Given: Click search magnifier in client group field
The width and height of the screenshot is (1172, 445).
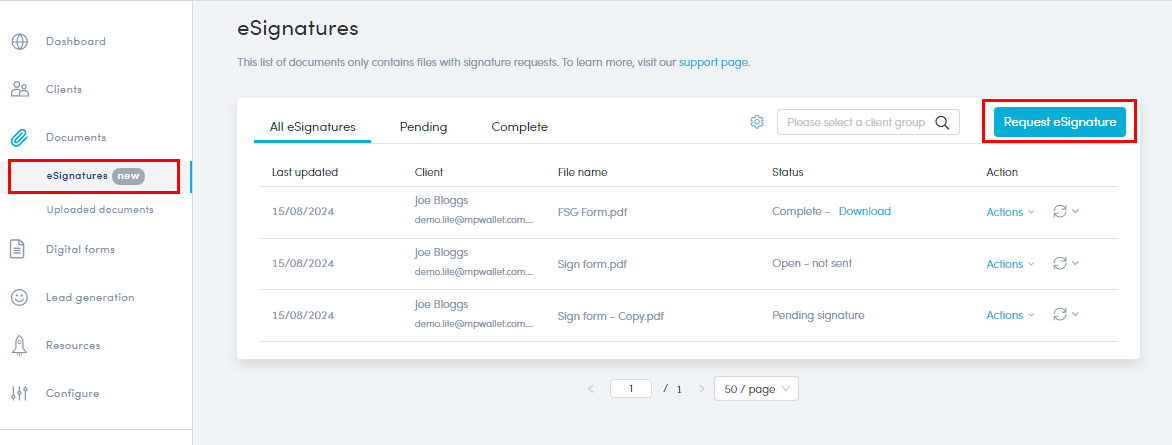Looking at the screenshot, I should 942,123.
